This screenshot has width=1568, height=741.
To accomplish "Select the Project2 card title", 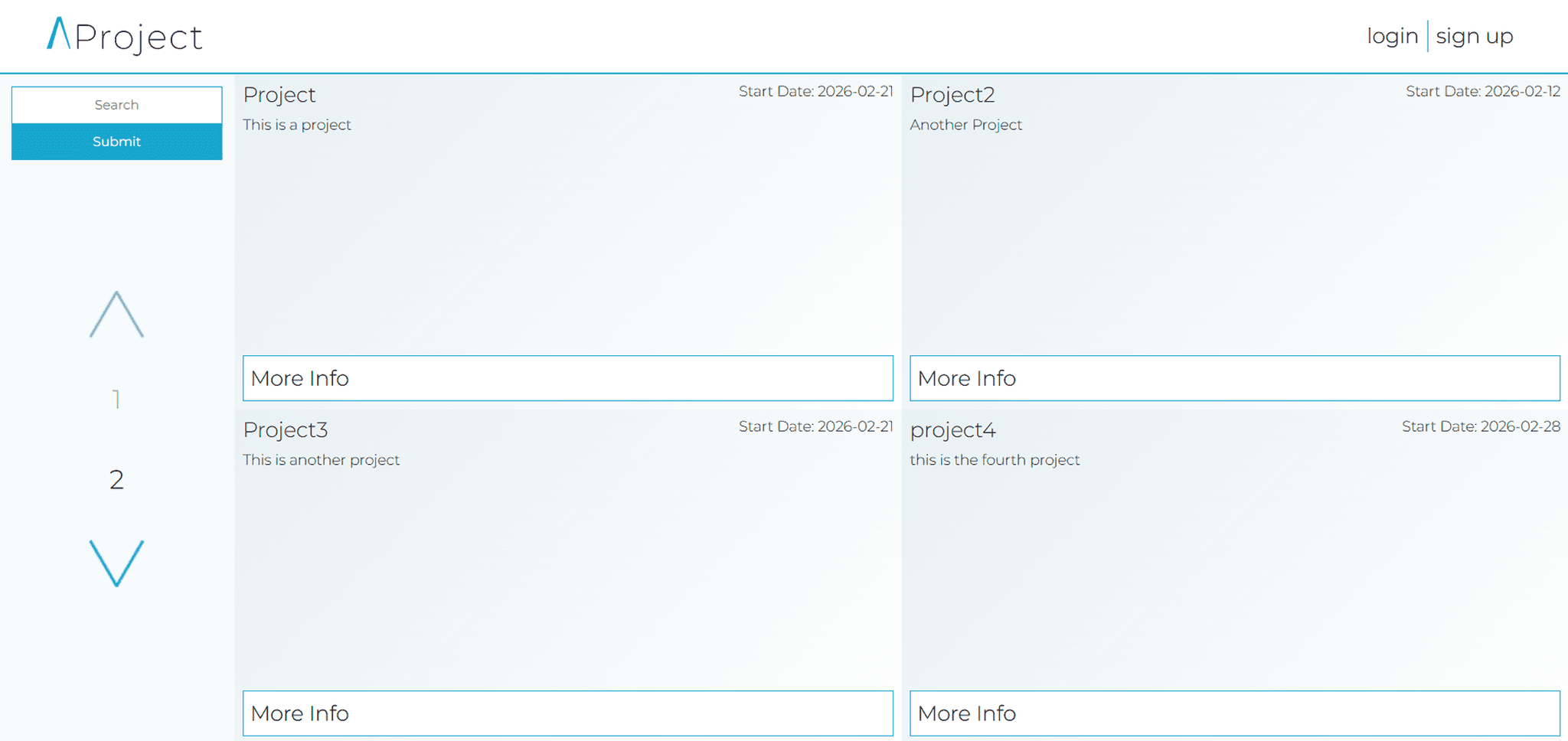I will tap(952, 94).
